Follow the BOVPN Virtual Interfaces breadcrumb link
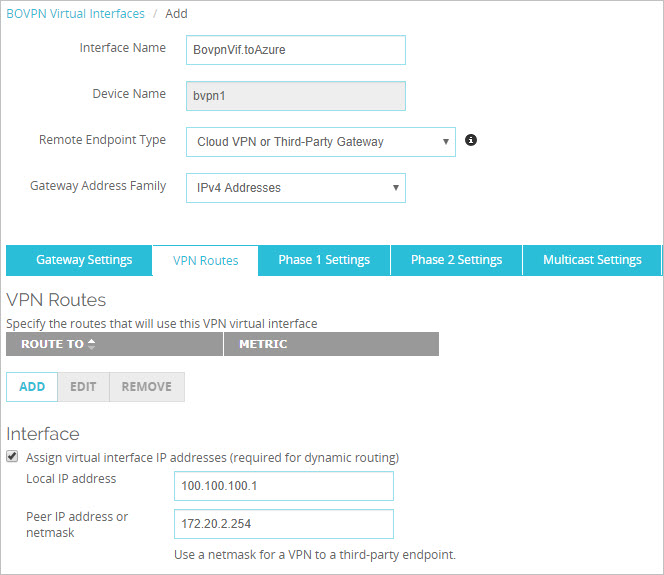The image size is (664, 575). [x=75, y=14]
